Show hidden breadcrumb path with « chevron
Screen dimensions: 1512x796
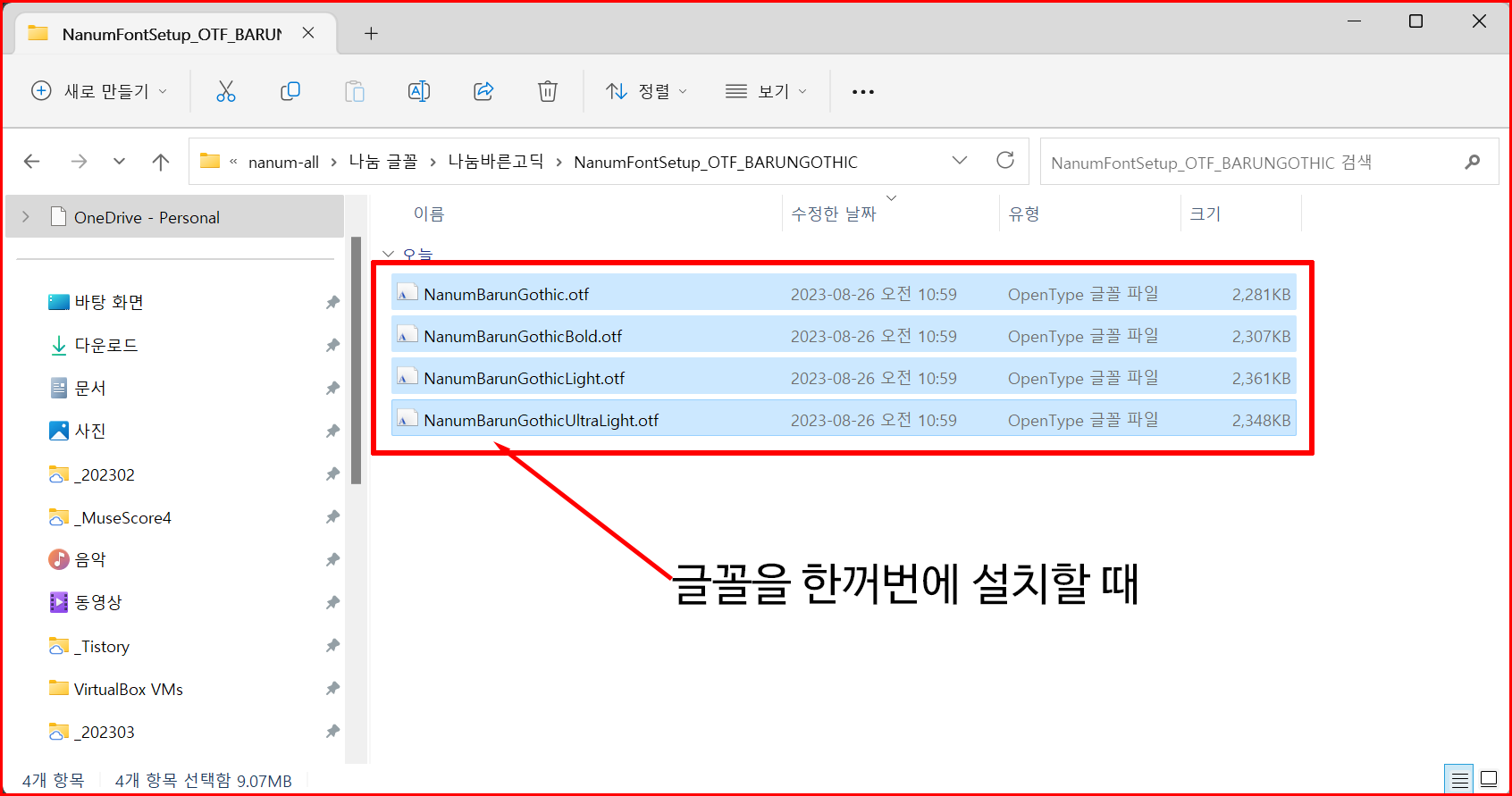(233, 162)
